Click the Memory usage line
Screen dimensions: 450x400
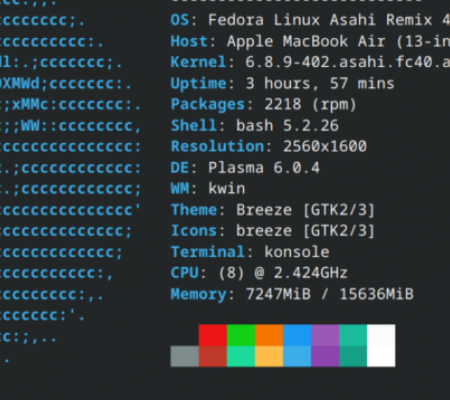292,294
